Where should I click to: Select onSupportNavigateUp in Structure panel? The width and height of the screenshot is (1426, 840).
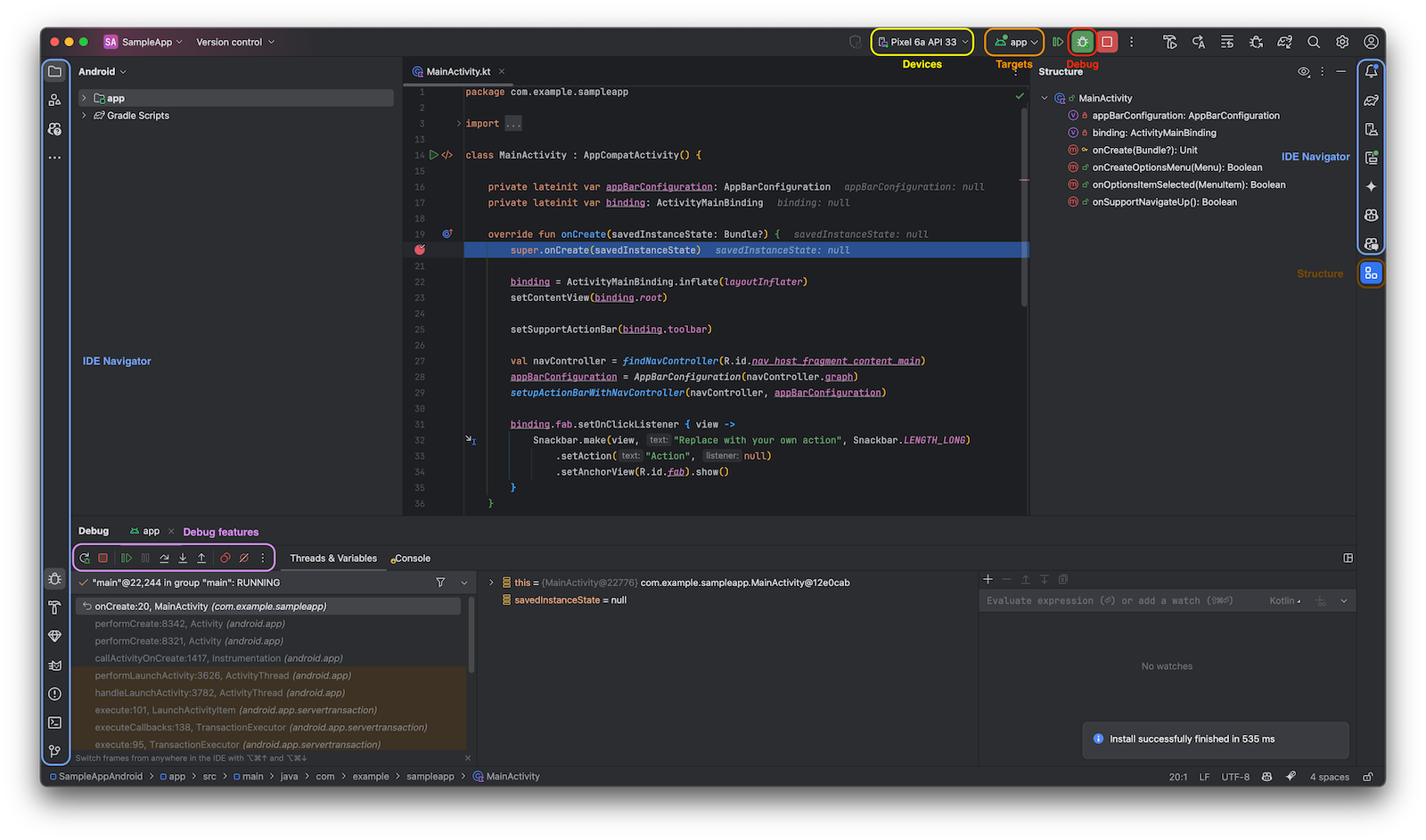tap(1164, 202)
